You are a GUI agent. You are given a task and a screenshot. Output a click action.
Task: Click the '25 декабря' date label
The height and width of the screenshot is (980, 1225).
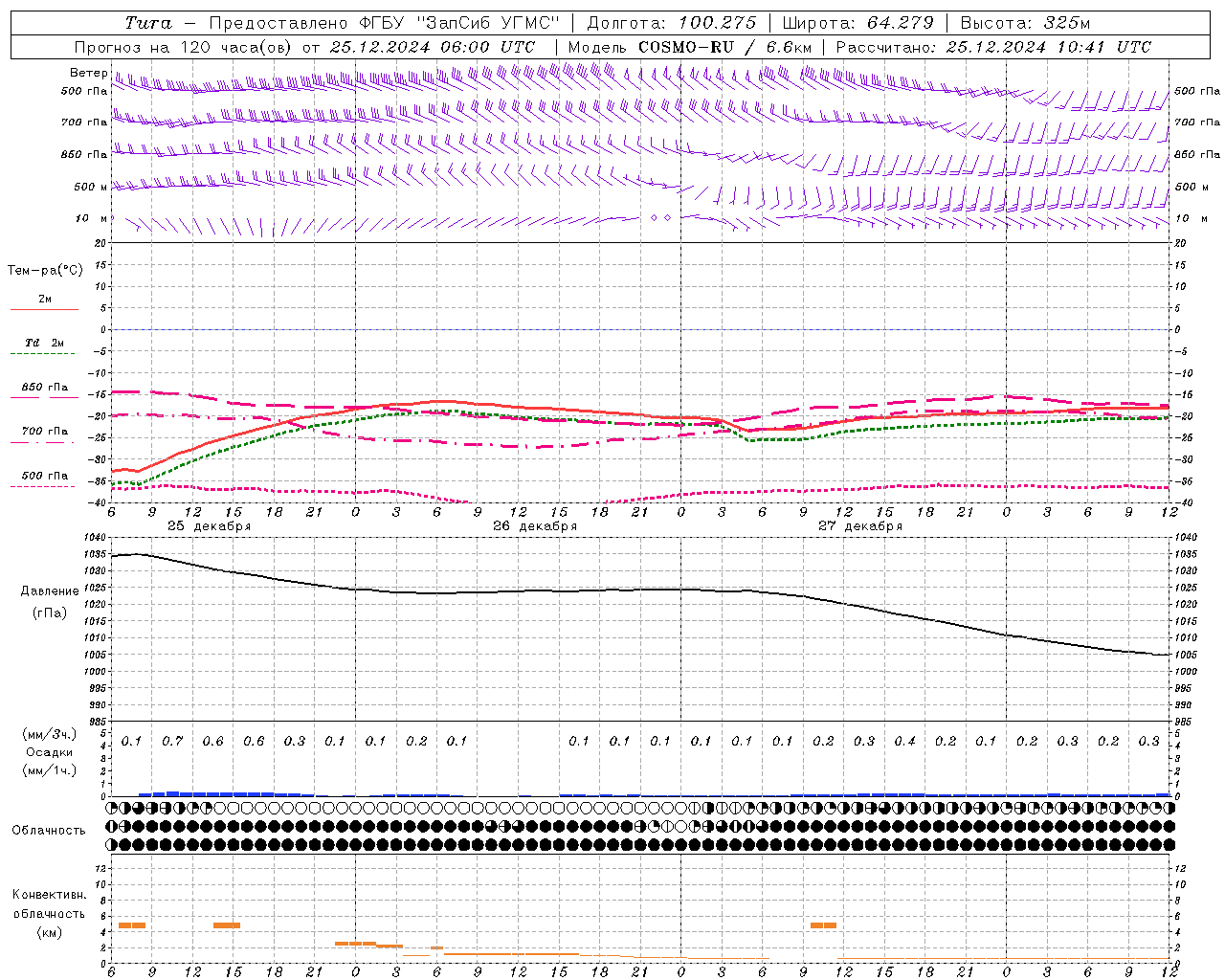(209, 526)
